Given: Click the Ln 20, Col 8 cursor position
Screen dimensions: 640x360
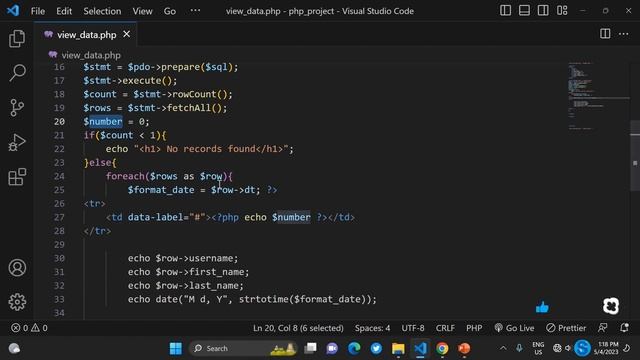Looking at the screenshot, I should click(298, 328).
